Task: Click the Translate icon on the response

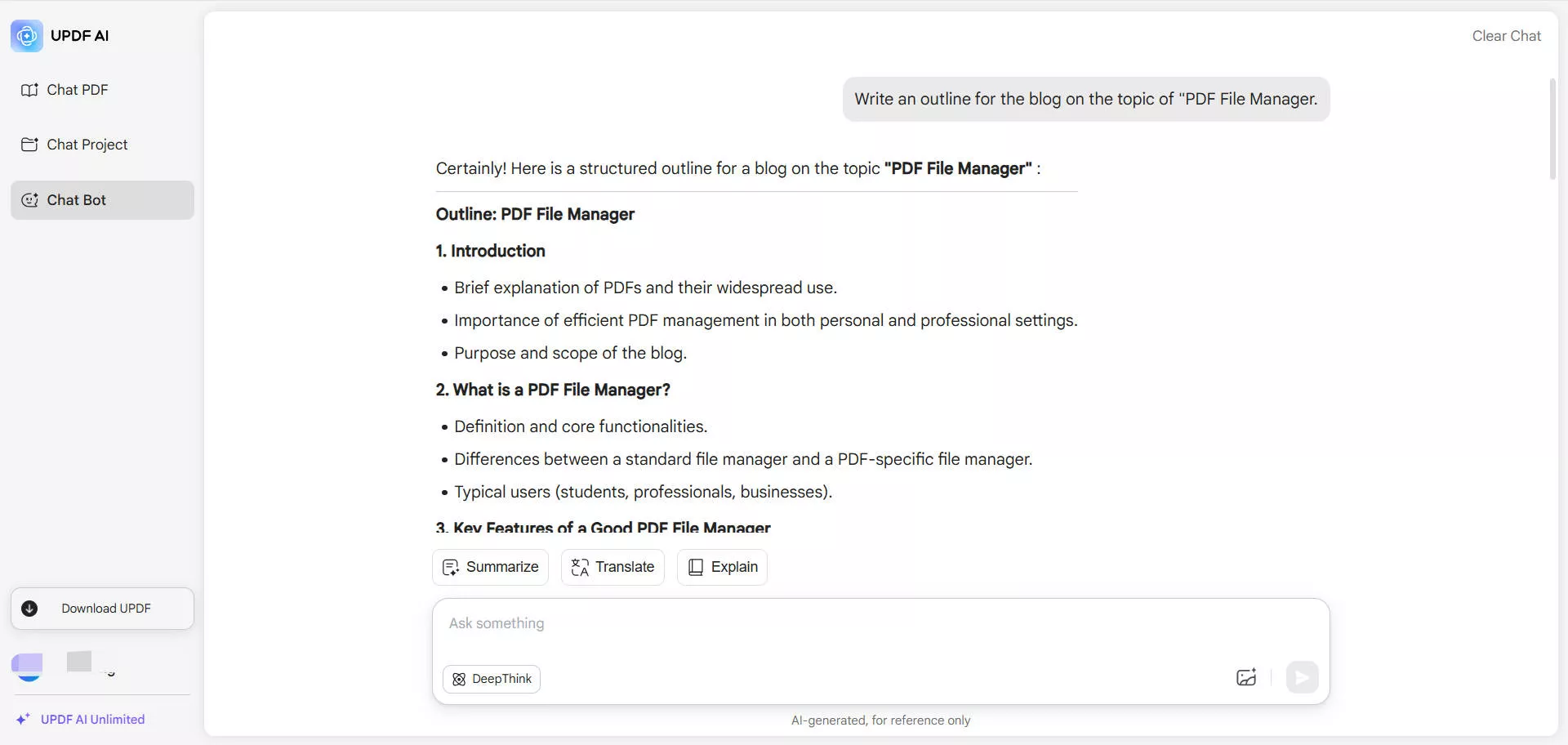Action: (x=579, y=567)
